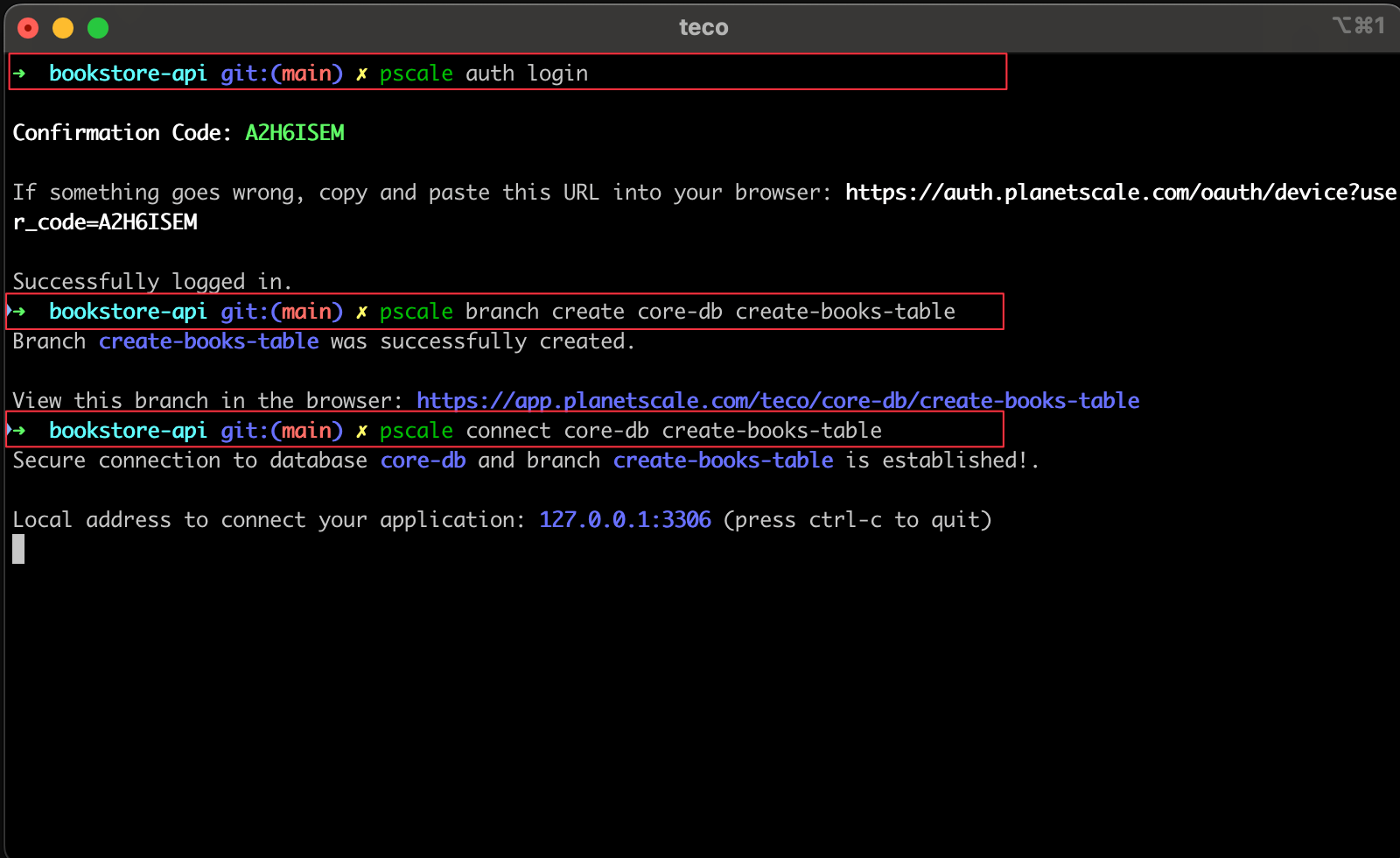This screenshot has width=1400, height=858.
Task: Click the ⌥⌘1 shortcut indicator
Action: point(1359,25)
